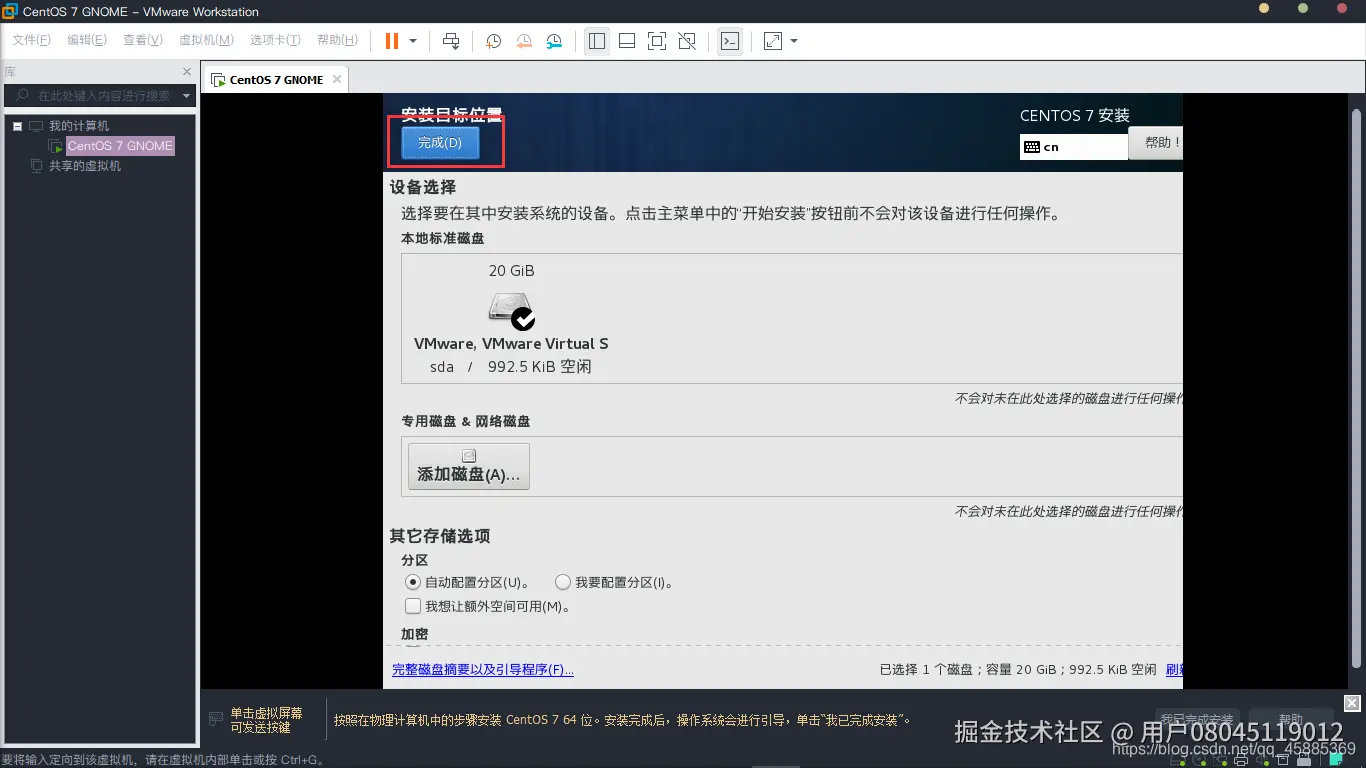
Task: Open the library search filter dropdown arrow
Action: click(x=186, y=96)
